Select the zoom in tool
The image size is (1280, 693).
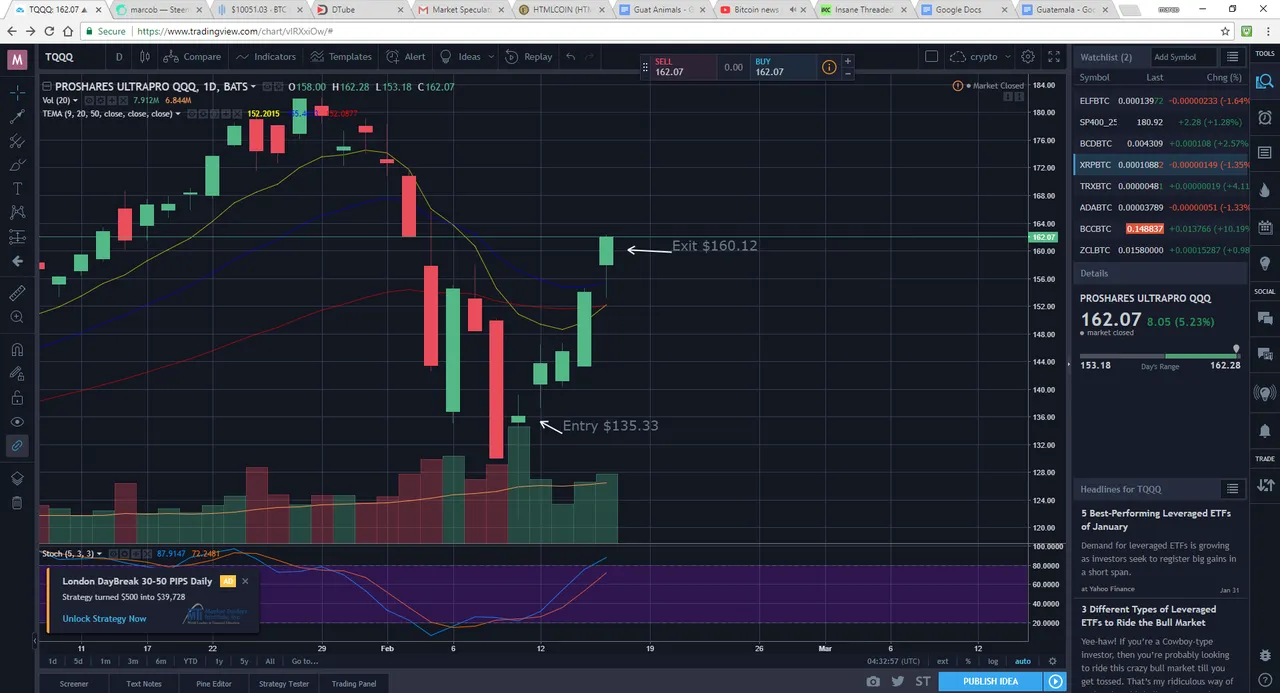[x=17, y=317]
